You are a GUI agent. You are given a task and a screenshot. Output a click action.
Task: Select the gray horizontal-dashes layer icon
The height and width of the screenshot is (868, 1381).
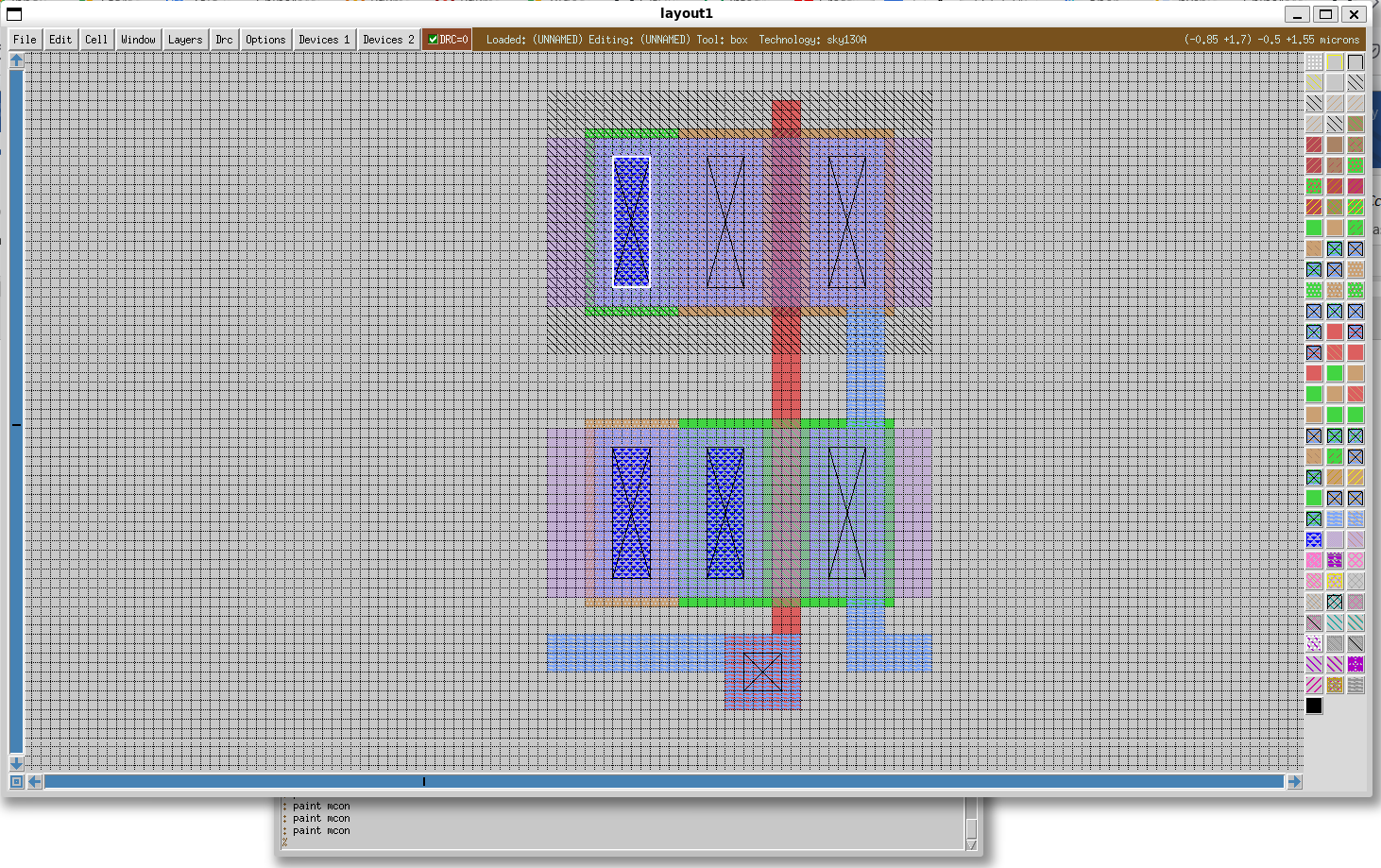coord(1355,685)
